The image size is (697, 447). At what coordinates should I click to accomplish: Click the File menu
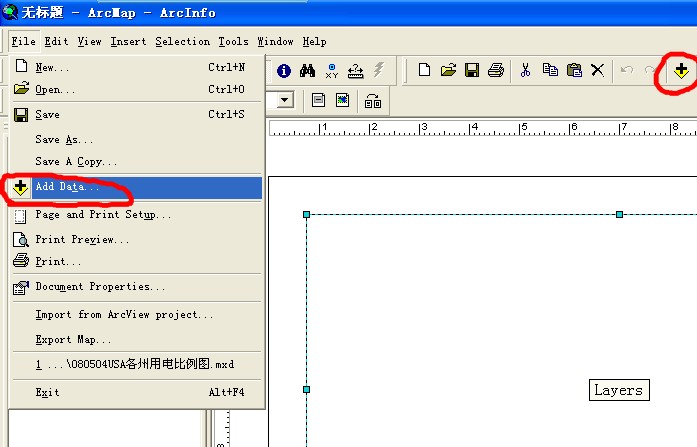pyautogui.click(x=24, y=41)
